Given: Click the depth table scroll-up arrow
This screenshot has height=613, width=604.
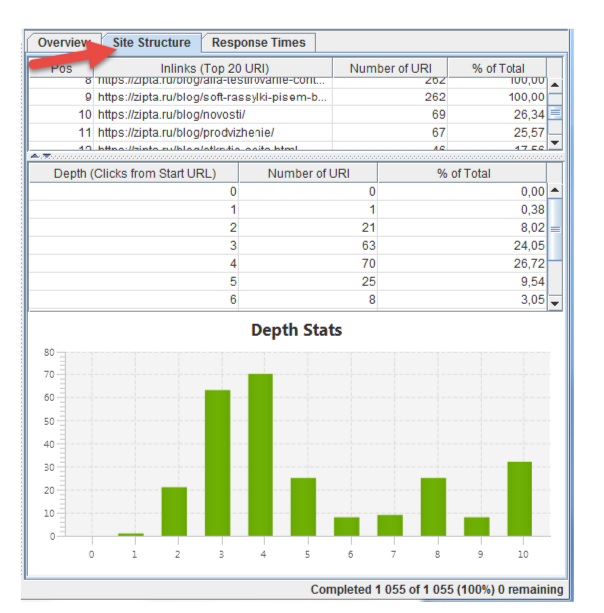Looking at the screenshot, I should [555, 190].
